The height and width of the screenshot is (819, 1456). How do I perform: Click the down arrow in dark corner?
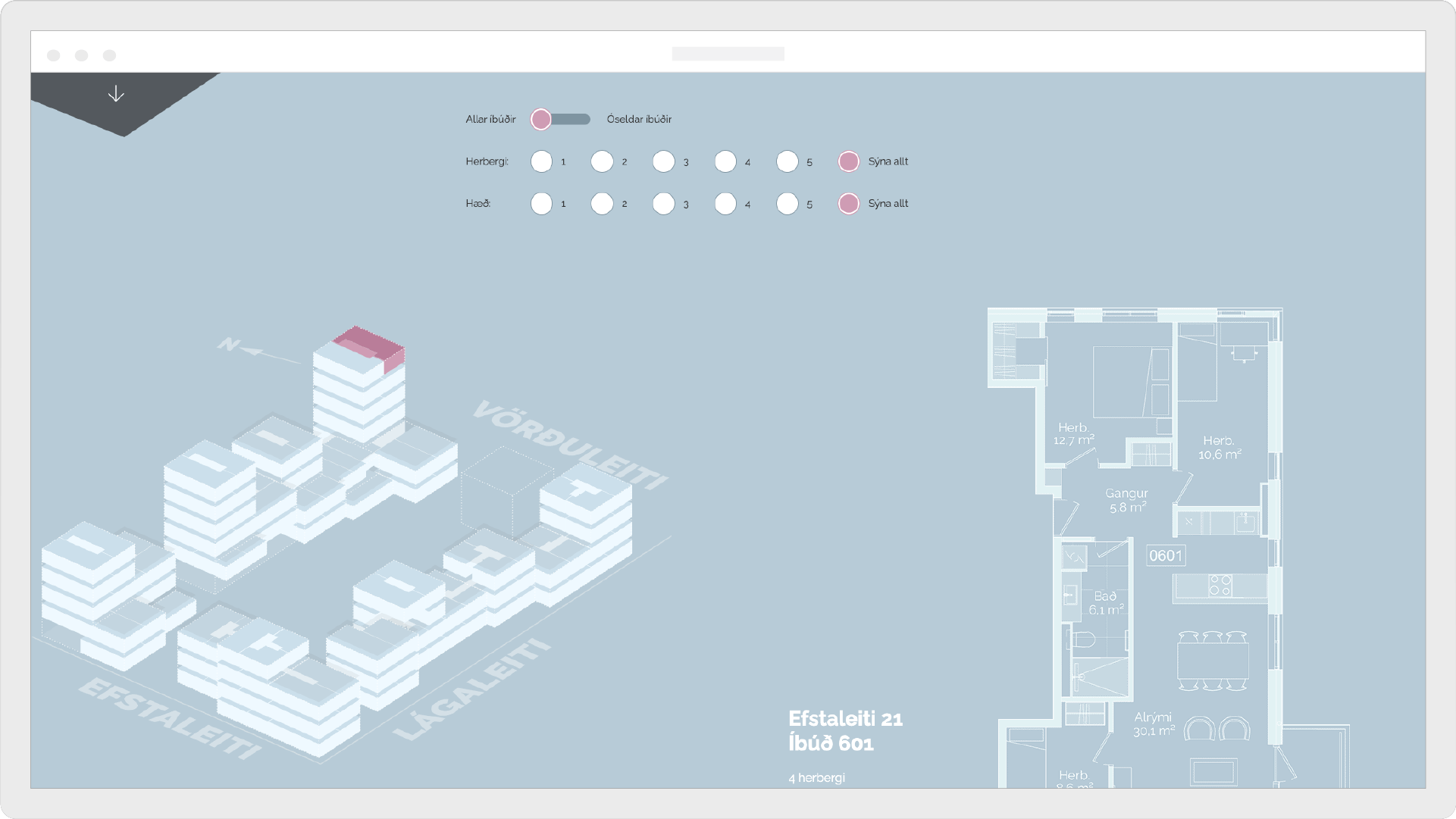[116, 94]
